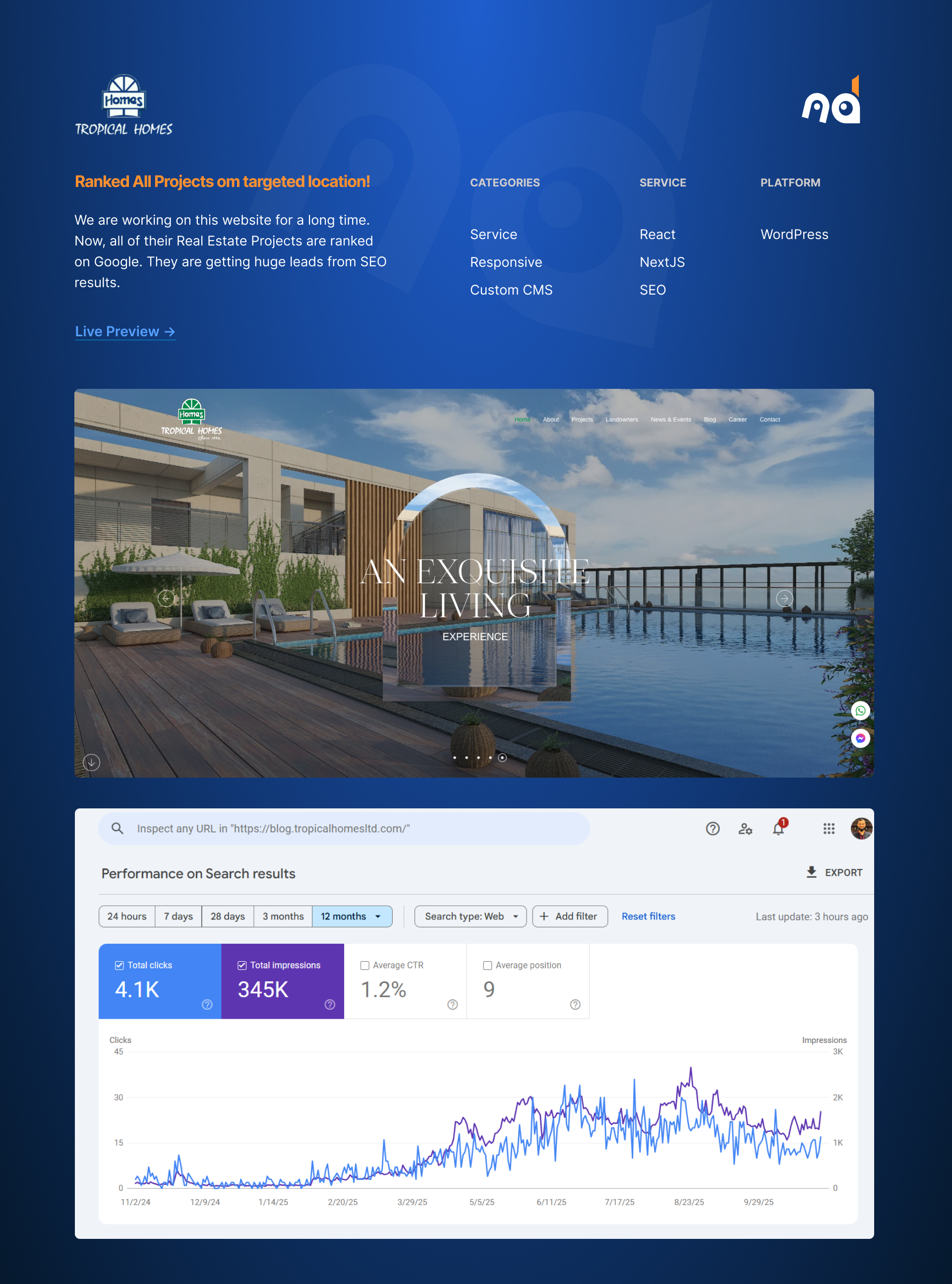Screen dimensions: 952x1284
Task: Open Home in preview navigation
Action: pos(522,420)
